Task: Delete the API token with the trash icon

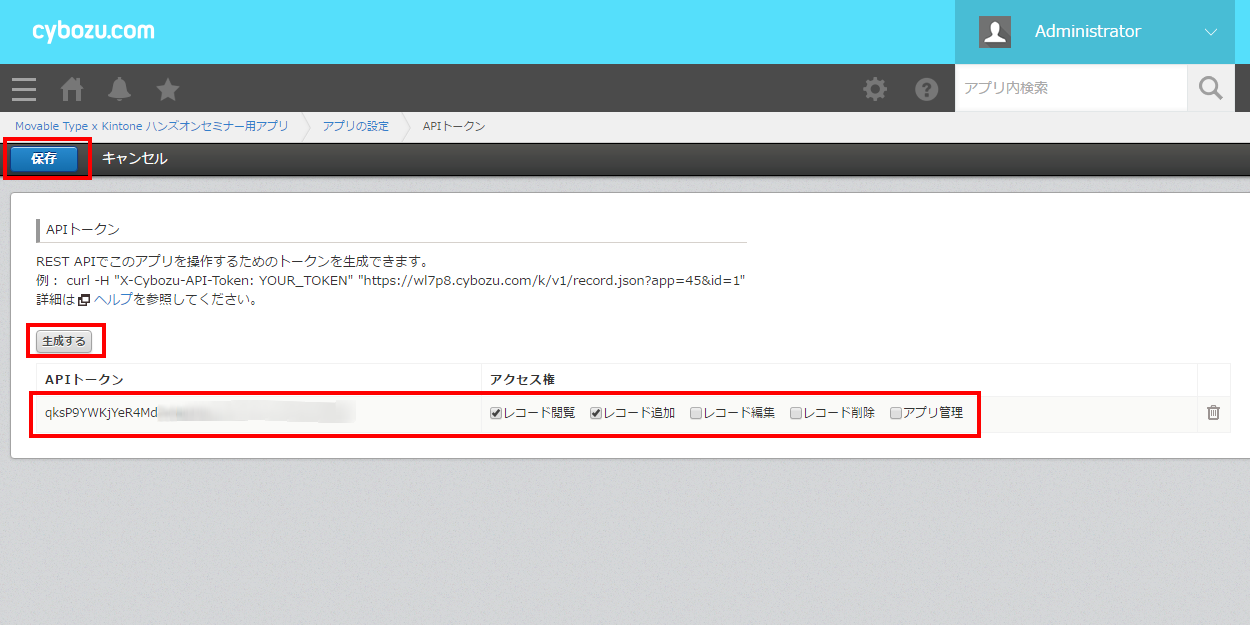Action: tap(1213, 412)
